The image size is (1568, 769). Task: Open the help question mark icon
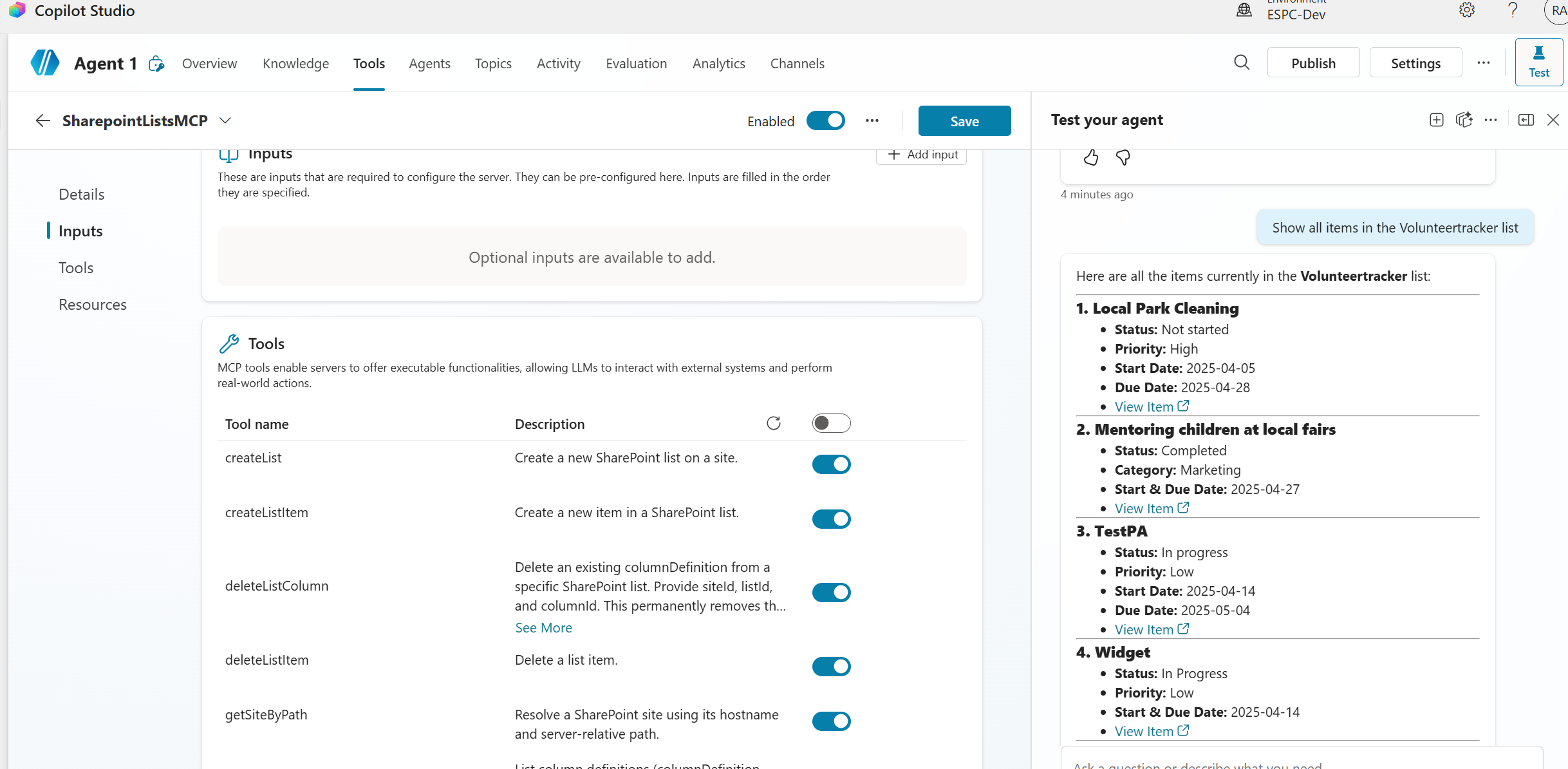click(1513, 10)
